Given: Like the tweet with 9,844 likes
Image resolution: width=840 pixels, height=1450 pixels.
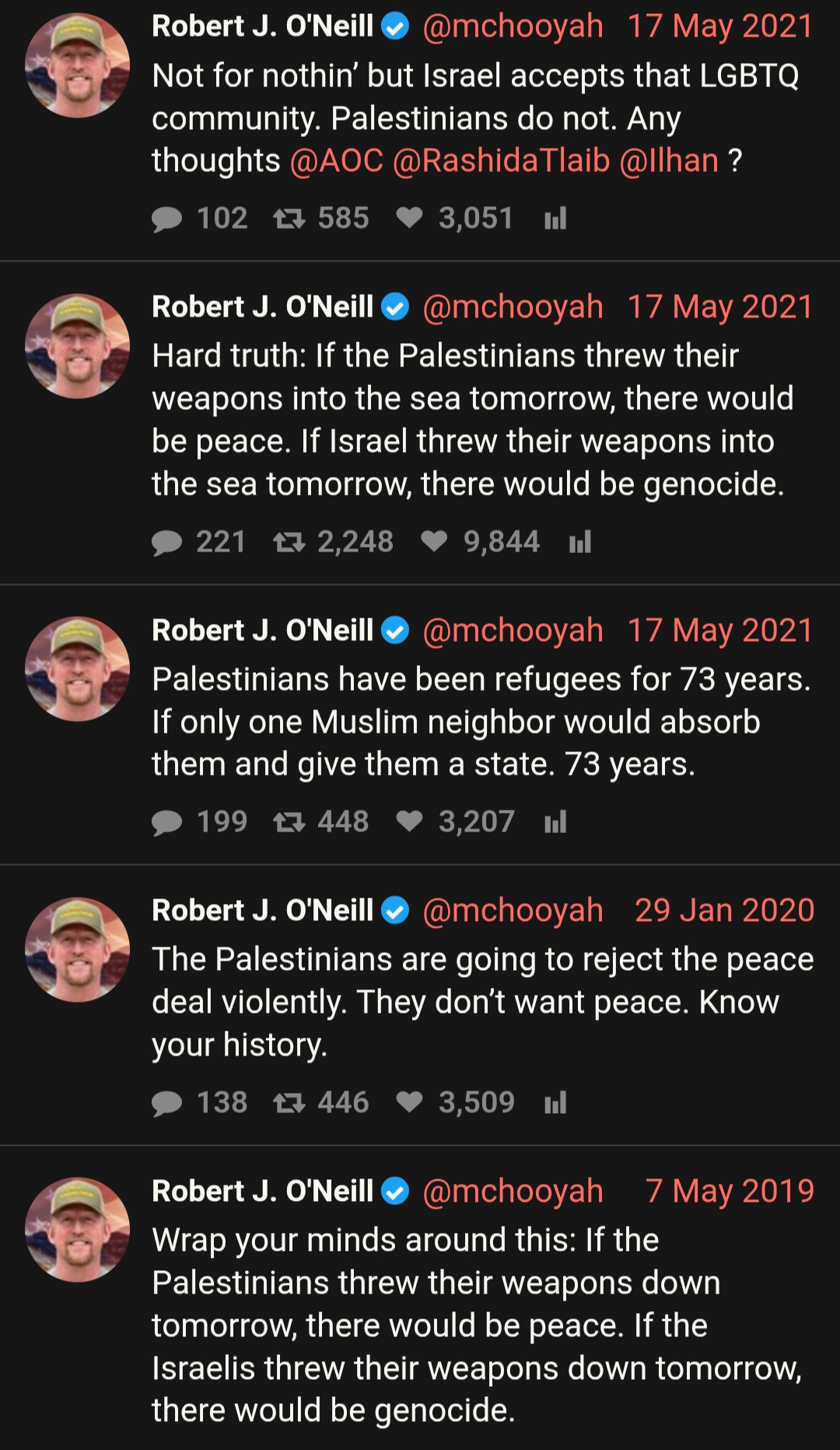Looking at the screenshot, I should pos(434,541).
